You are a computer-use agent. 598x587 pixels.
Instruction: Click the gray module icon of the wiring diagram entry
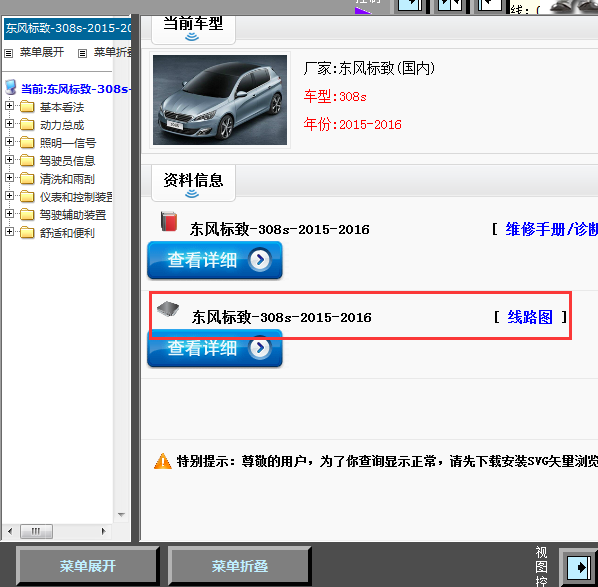point(168,309)
